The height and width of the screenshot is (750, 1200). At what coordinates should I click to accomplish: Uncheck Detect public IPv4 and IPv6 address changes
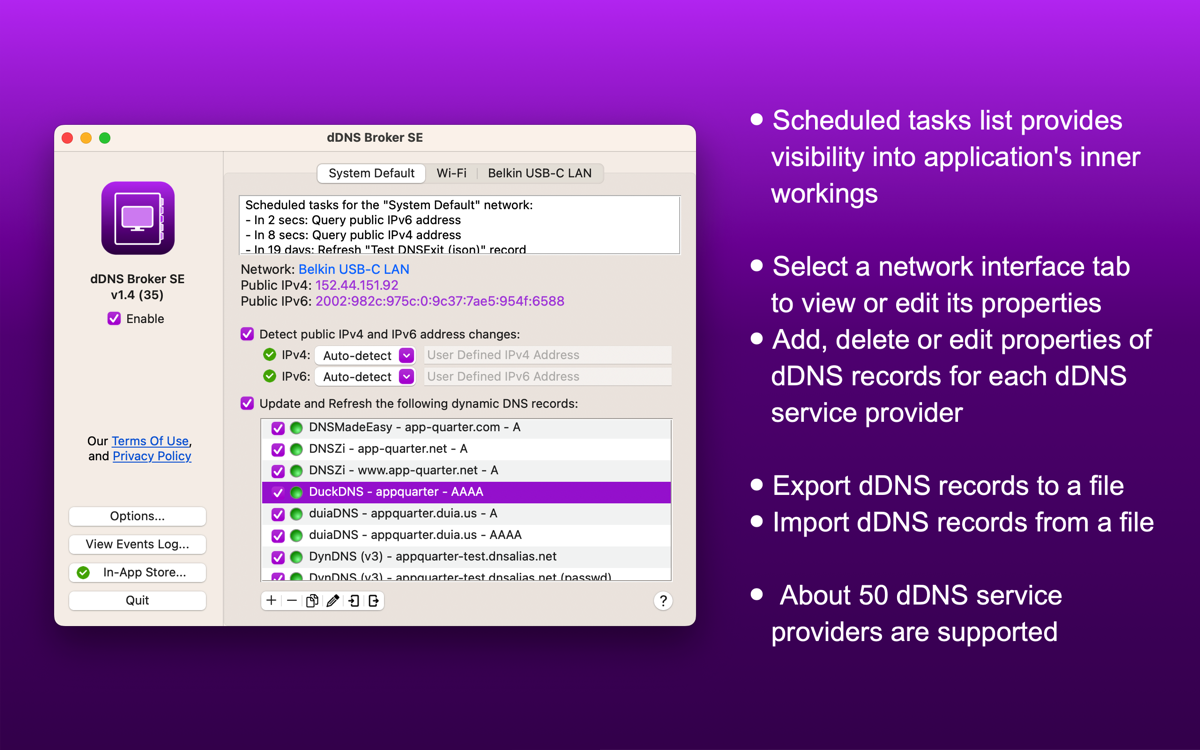tap(247, 334)
